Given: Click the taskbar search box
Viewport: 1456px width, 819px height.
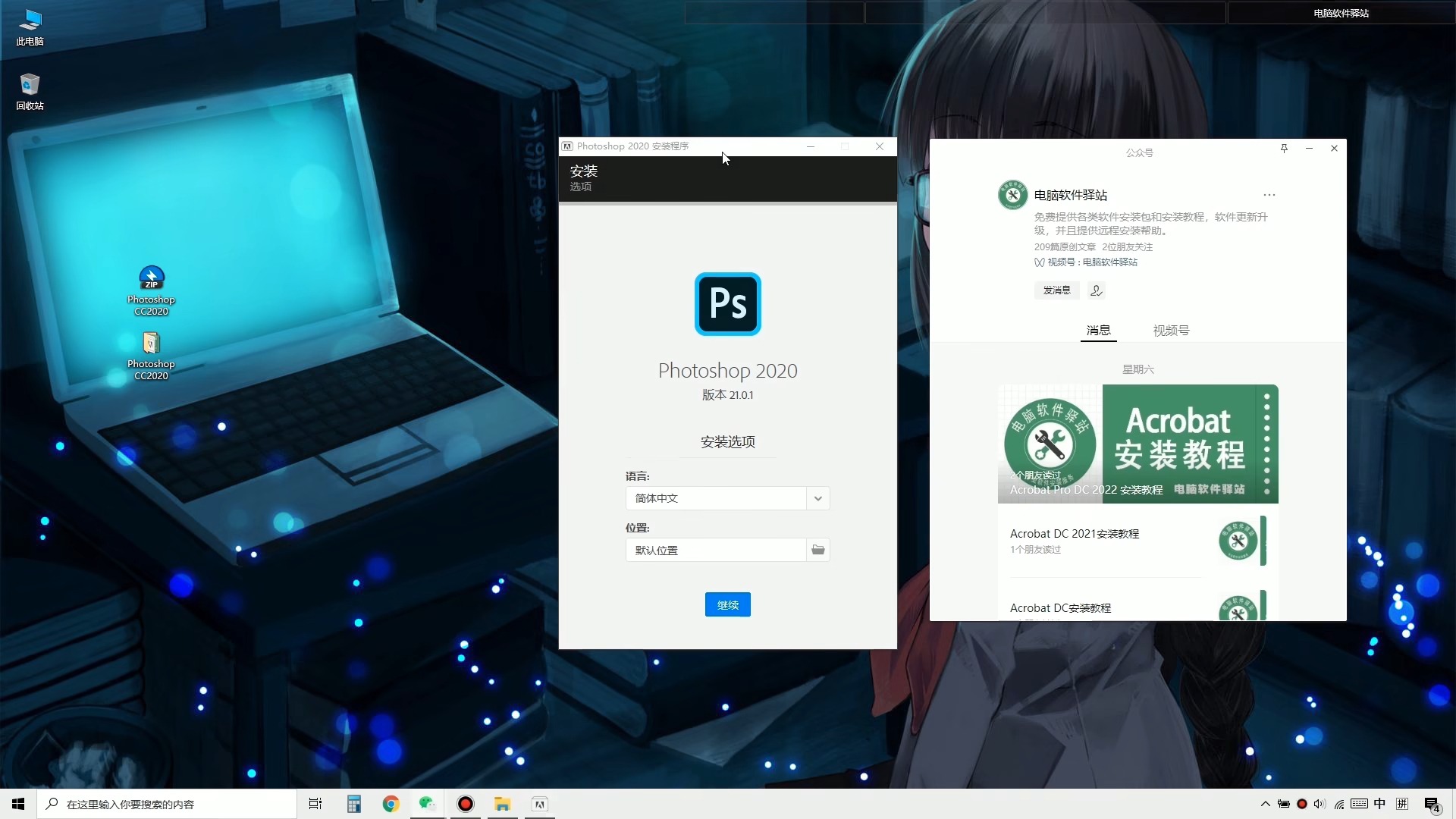Looking at the screenshot, I should tap(167, 804).
